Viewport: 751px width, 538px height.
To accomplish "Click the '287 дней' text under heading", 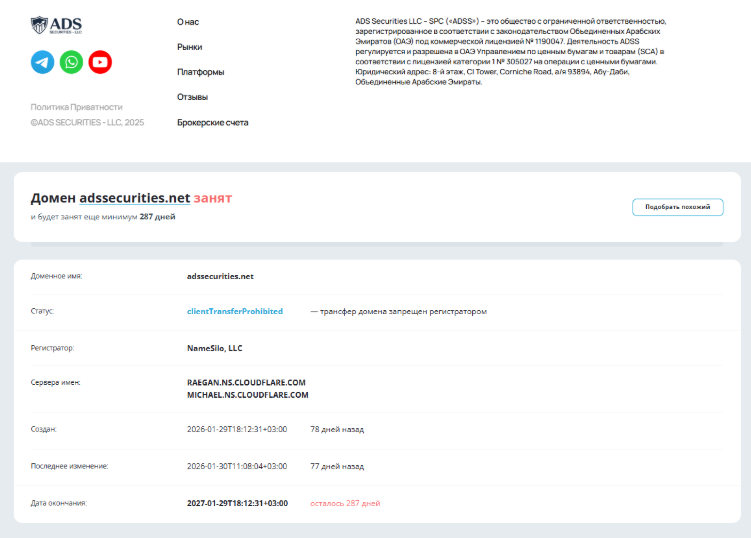I will coord(158,217).
